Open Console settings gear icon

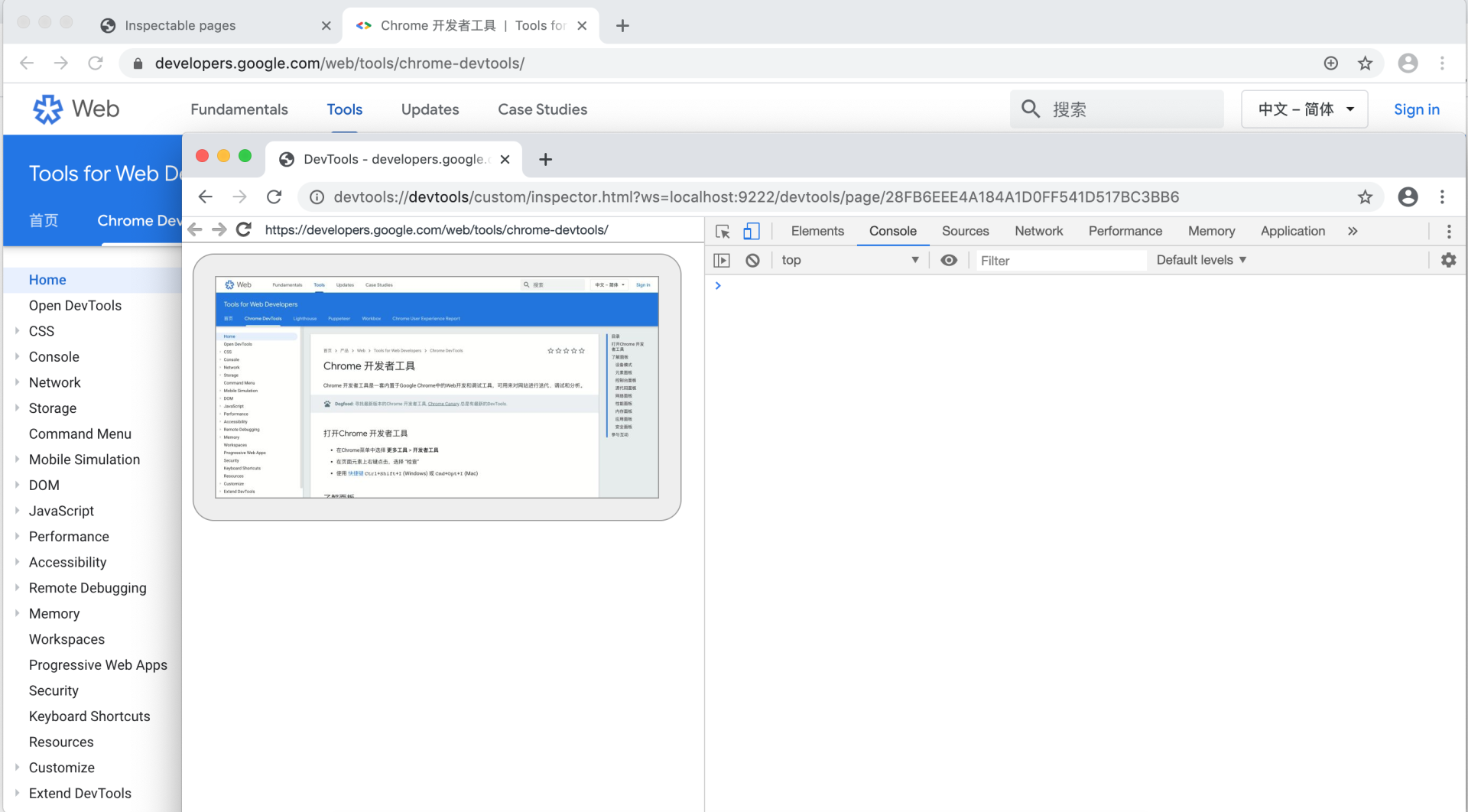1448,260
